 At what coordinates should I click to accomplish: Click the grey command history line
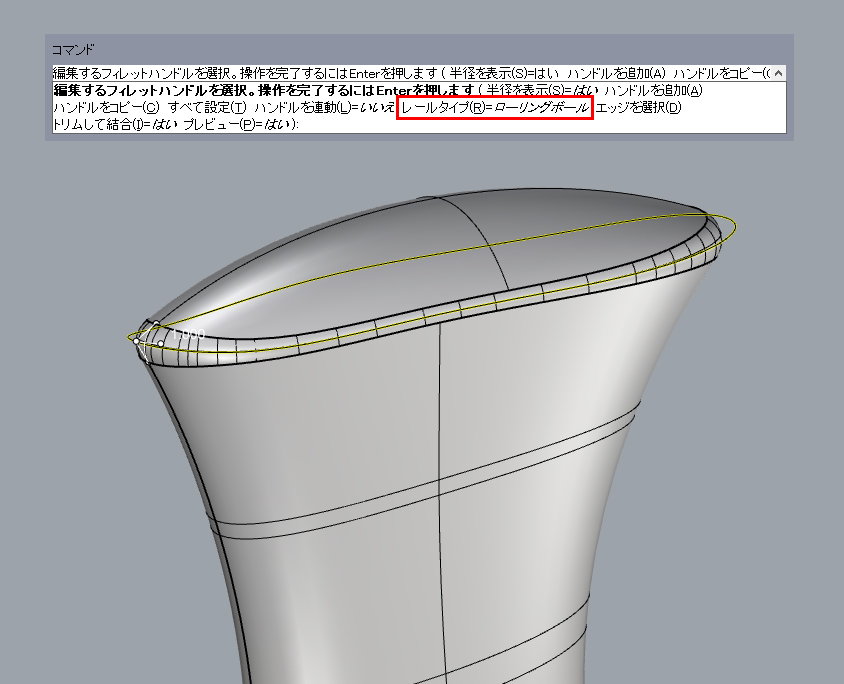coord(400,73)
